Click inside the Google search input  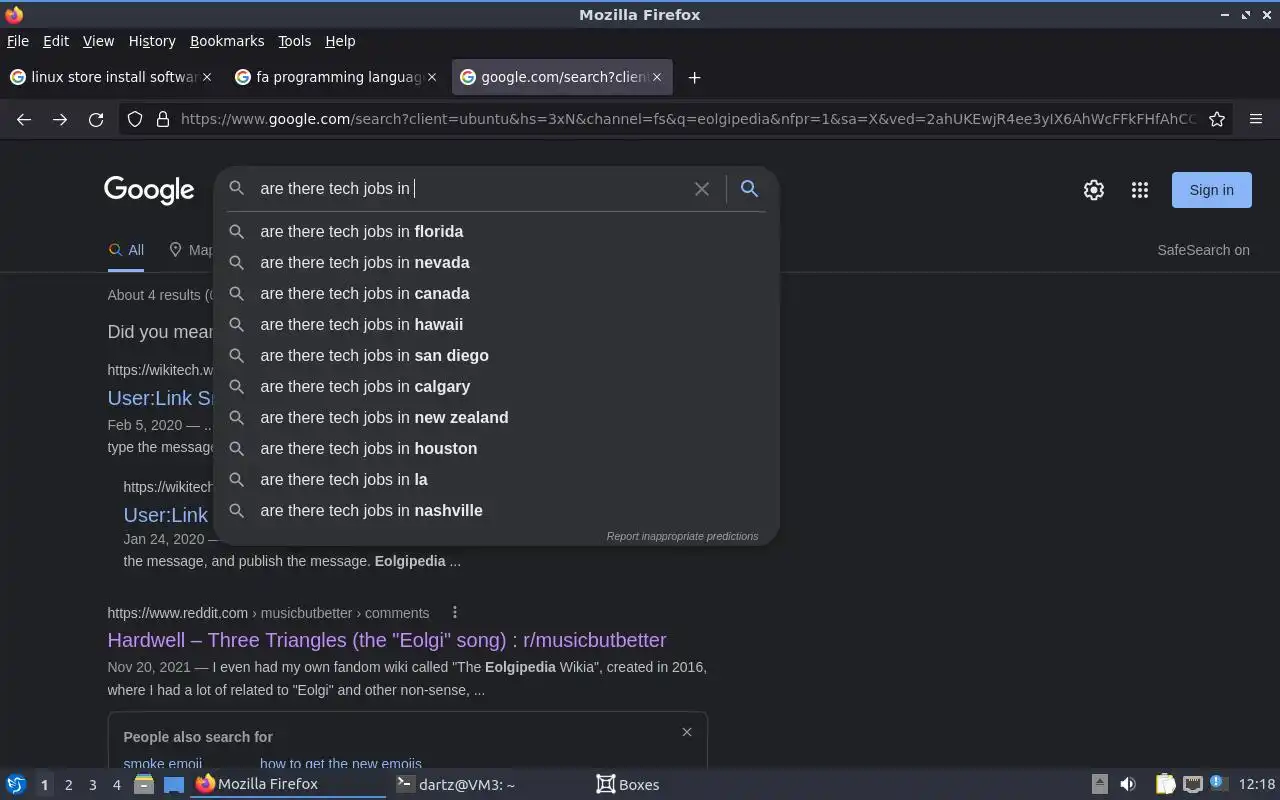(x=470, y=188)
